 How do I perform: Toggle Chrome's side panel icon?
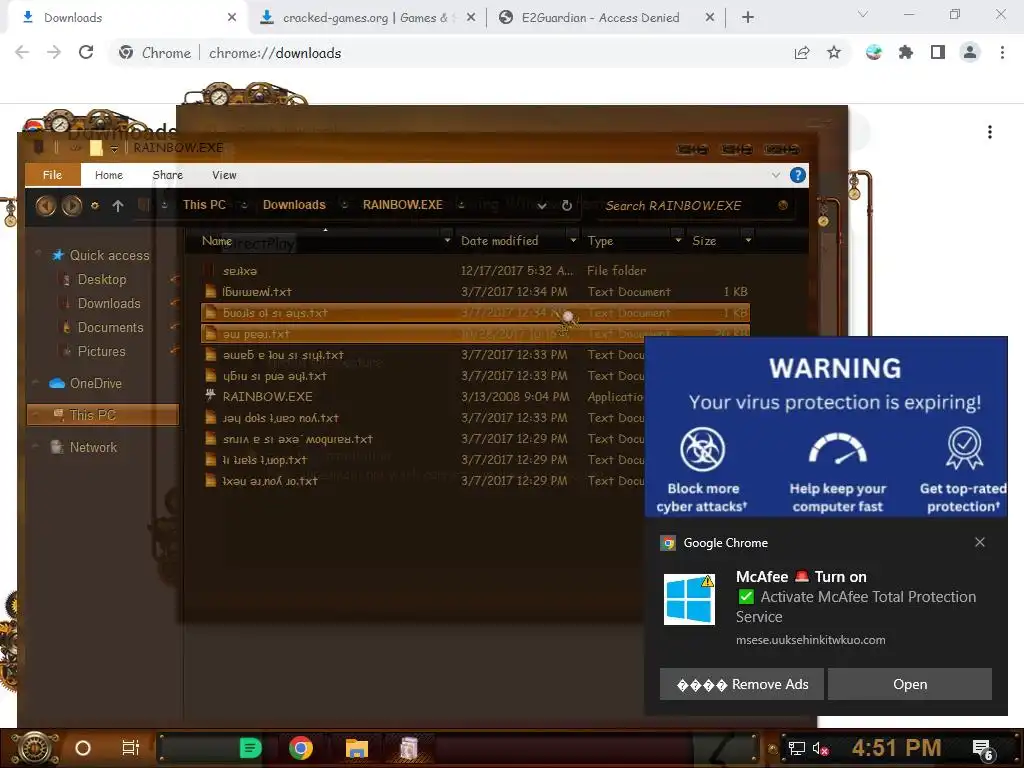point(938,52)
